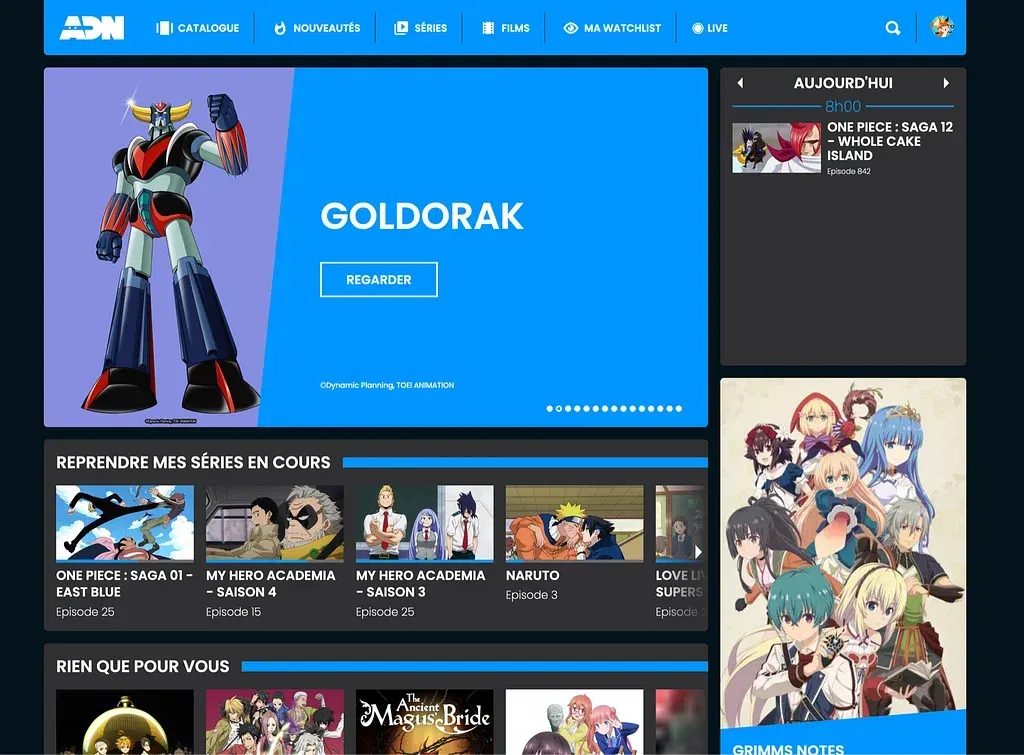This screenshot has height=755, width=1024.
Task: Show the next day in the schedule
Action: 946,83
